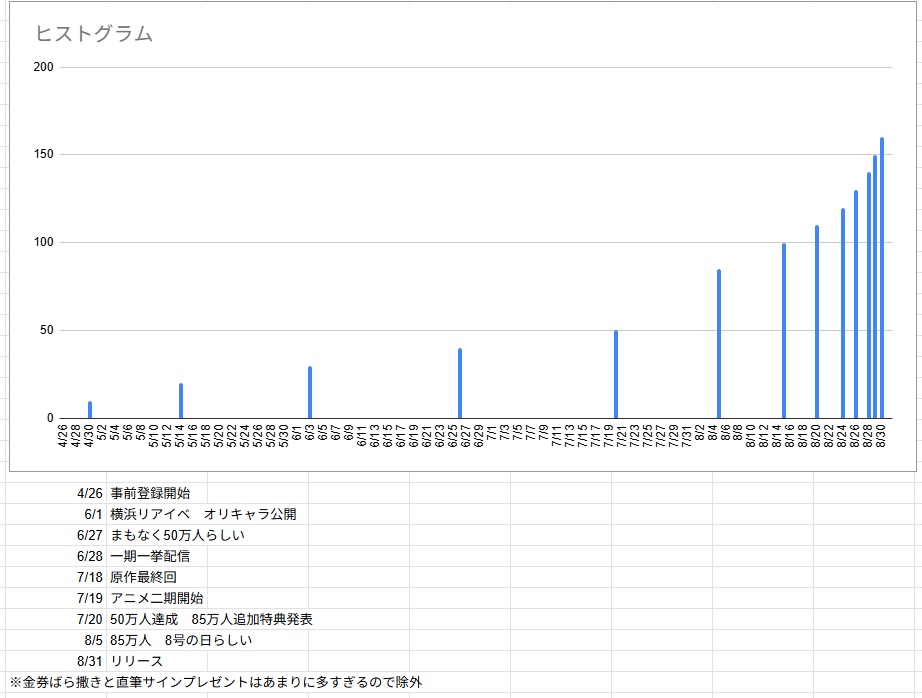
Task: Select the bar at 7/20 reaching 50
Action: click(616, 375)
